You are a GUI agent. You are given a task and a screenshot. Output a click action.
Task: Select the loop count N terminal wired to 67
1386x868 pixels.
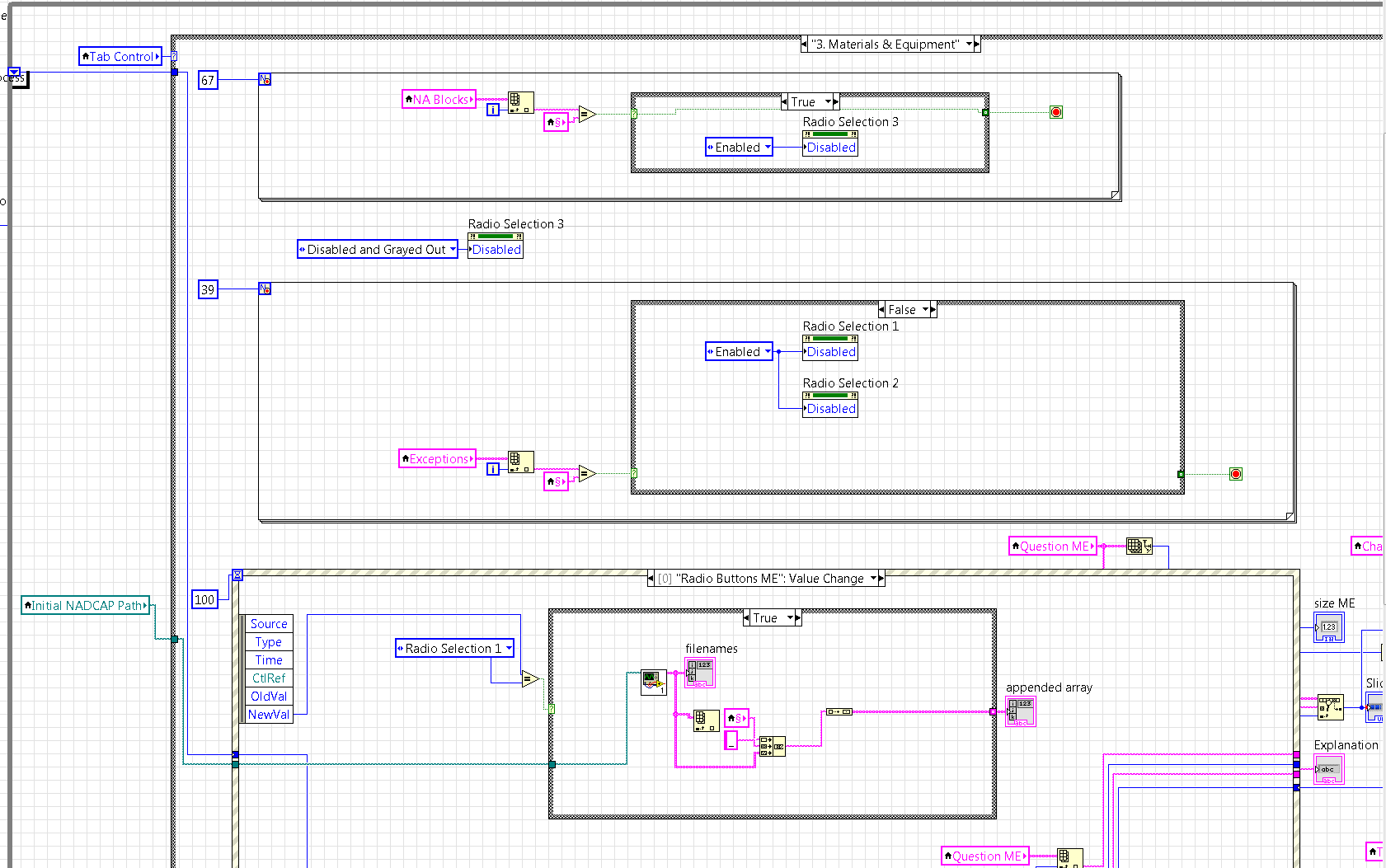(x=265, y=80)
